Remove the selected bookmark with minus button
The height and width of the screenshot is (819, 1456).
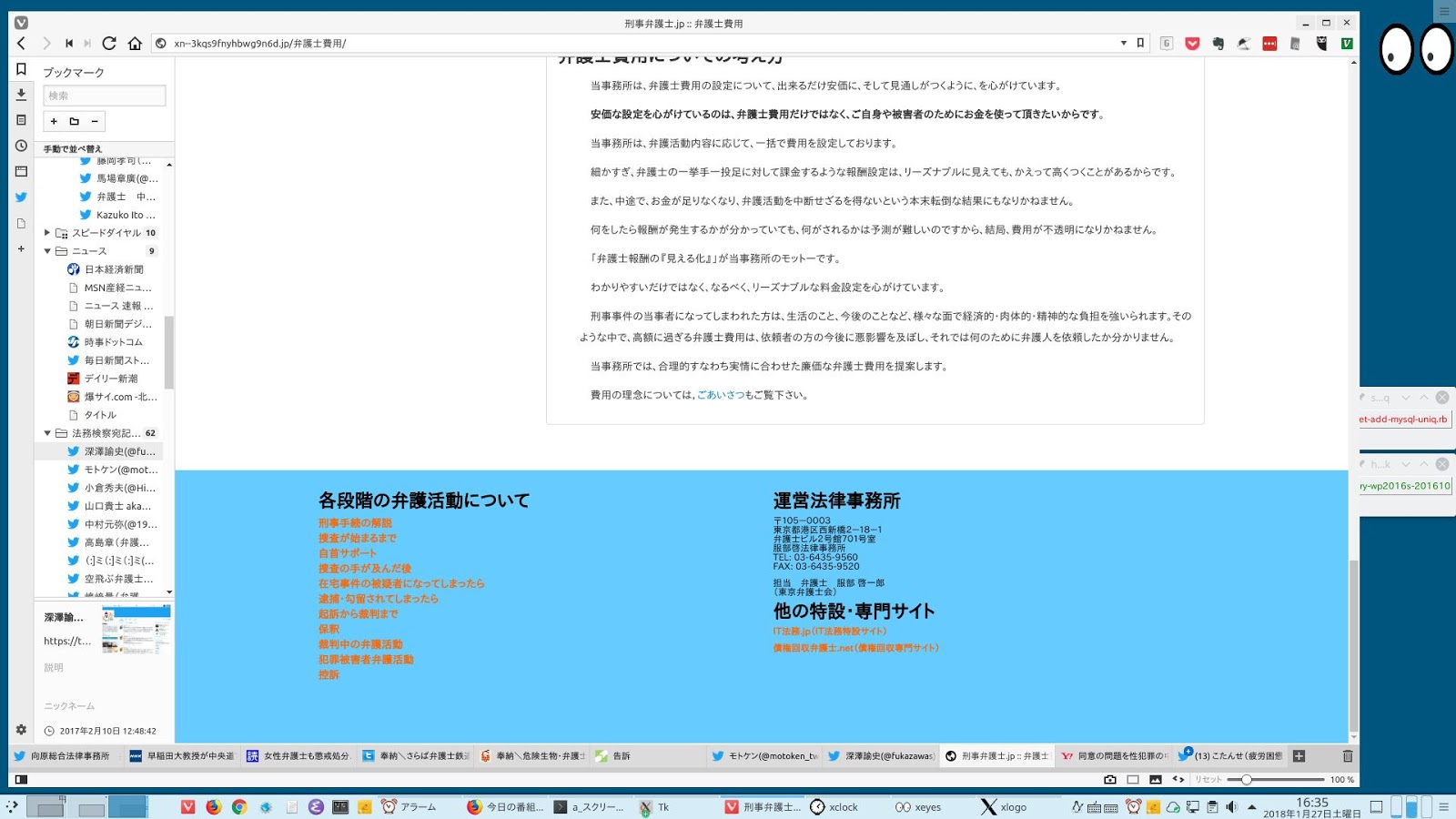[x=95, y=121]
